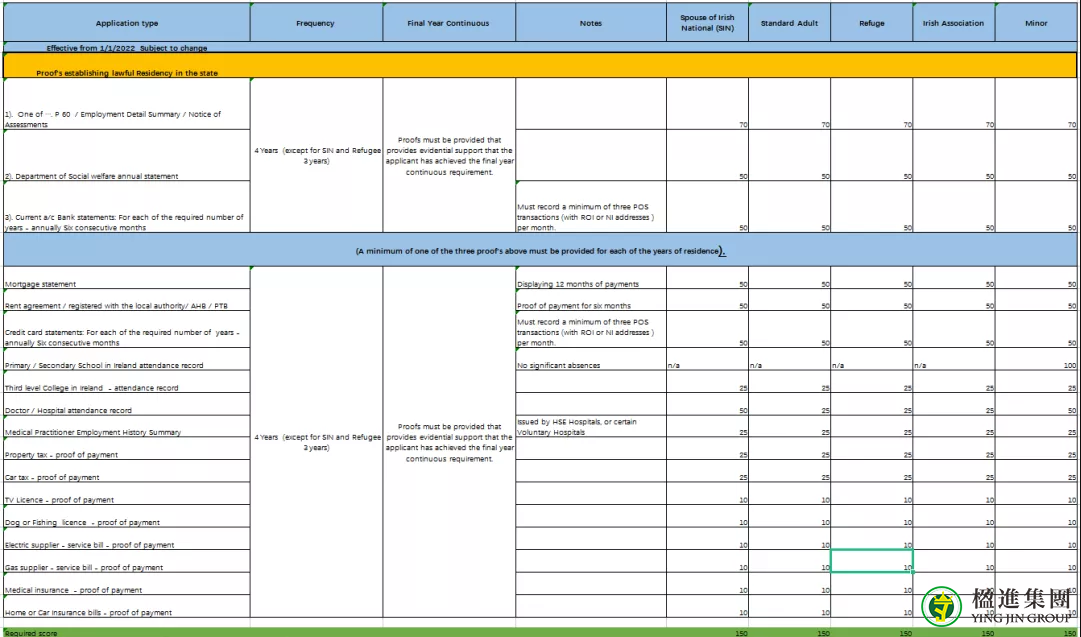Select "Department of Social welfare annual statement" cell

(127, 156)
